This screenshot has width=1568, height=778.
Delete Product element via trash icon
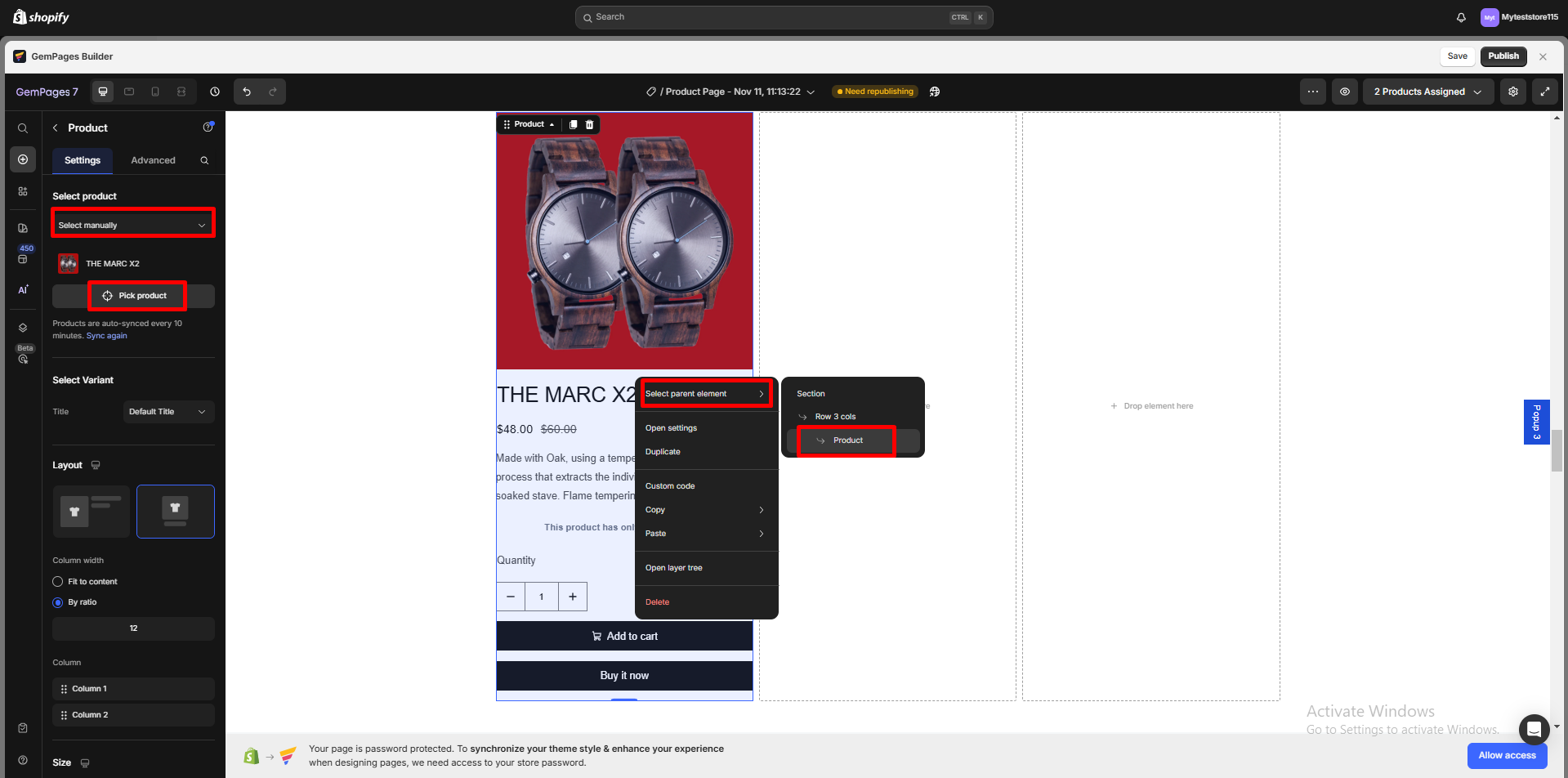[x=589, y=124]
